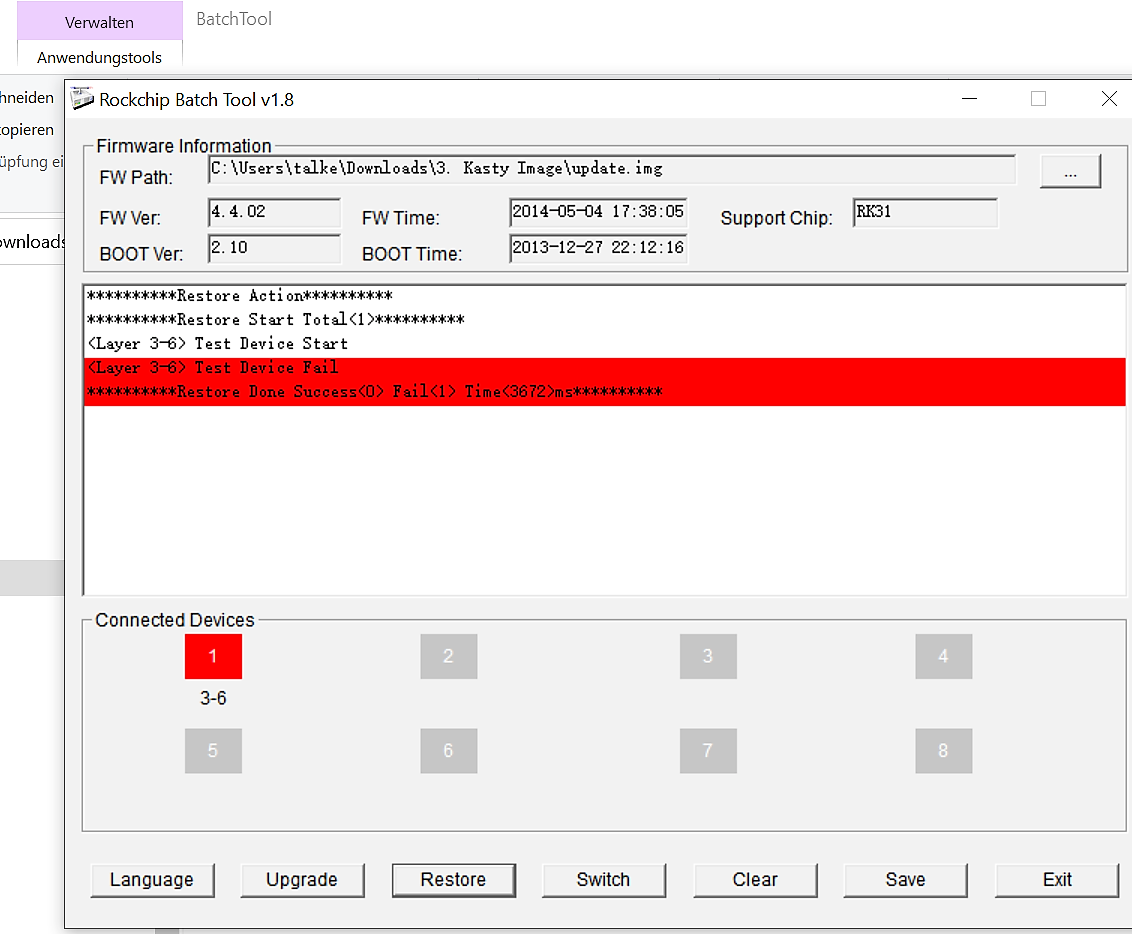Click the 'Restore Action' log line

point(605,296)
